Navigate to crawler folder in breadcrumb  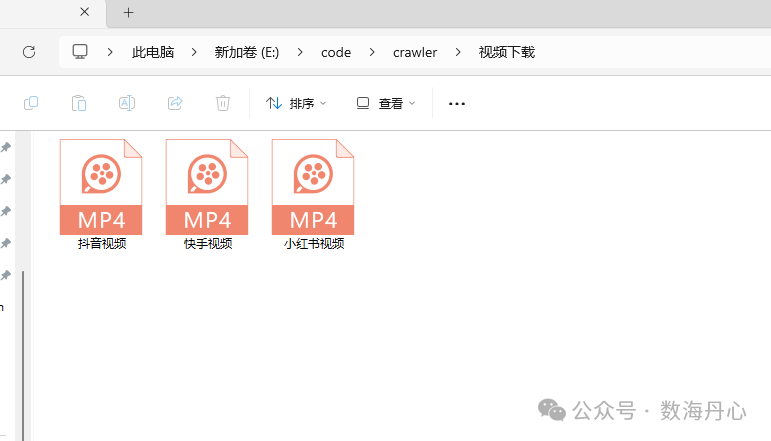tap(415, 52)
